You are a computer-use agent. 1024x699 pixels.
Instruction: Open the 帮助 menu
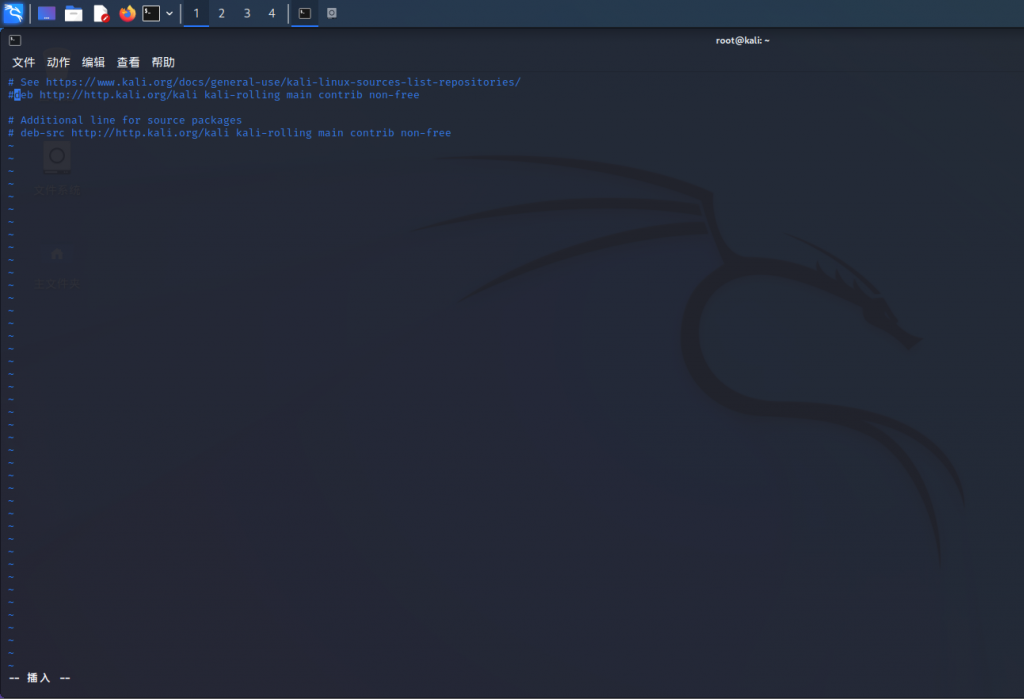(x=163, y=62)
